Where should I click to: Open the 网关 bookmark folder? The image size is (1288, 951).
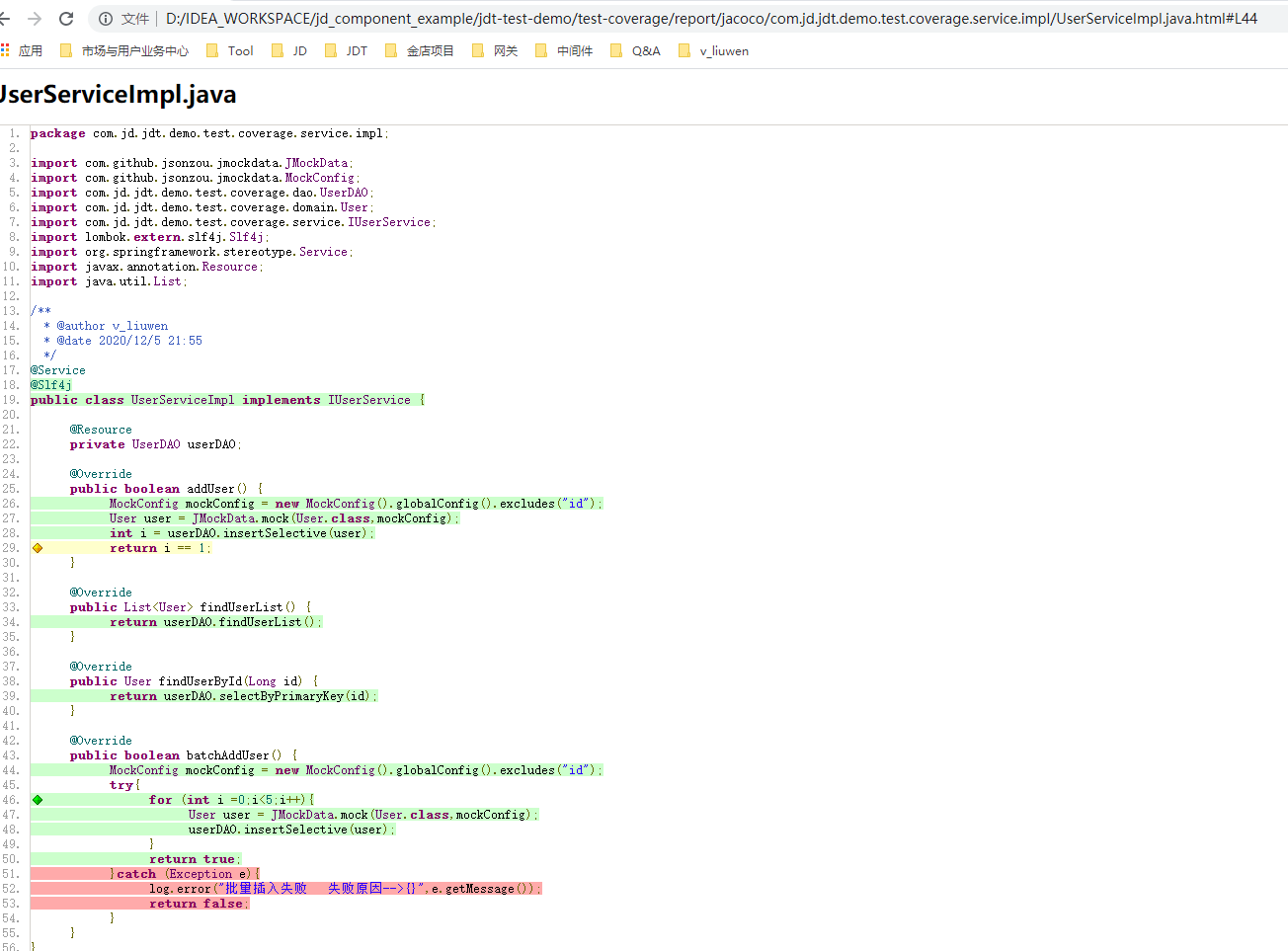click(x=495, y=50)
